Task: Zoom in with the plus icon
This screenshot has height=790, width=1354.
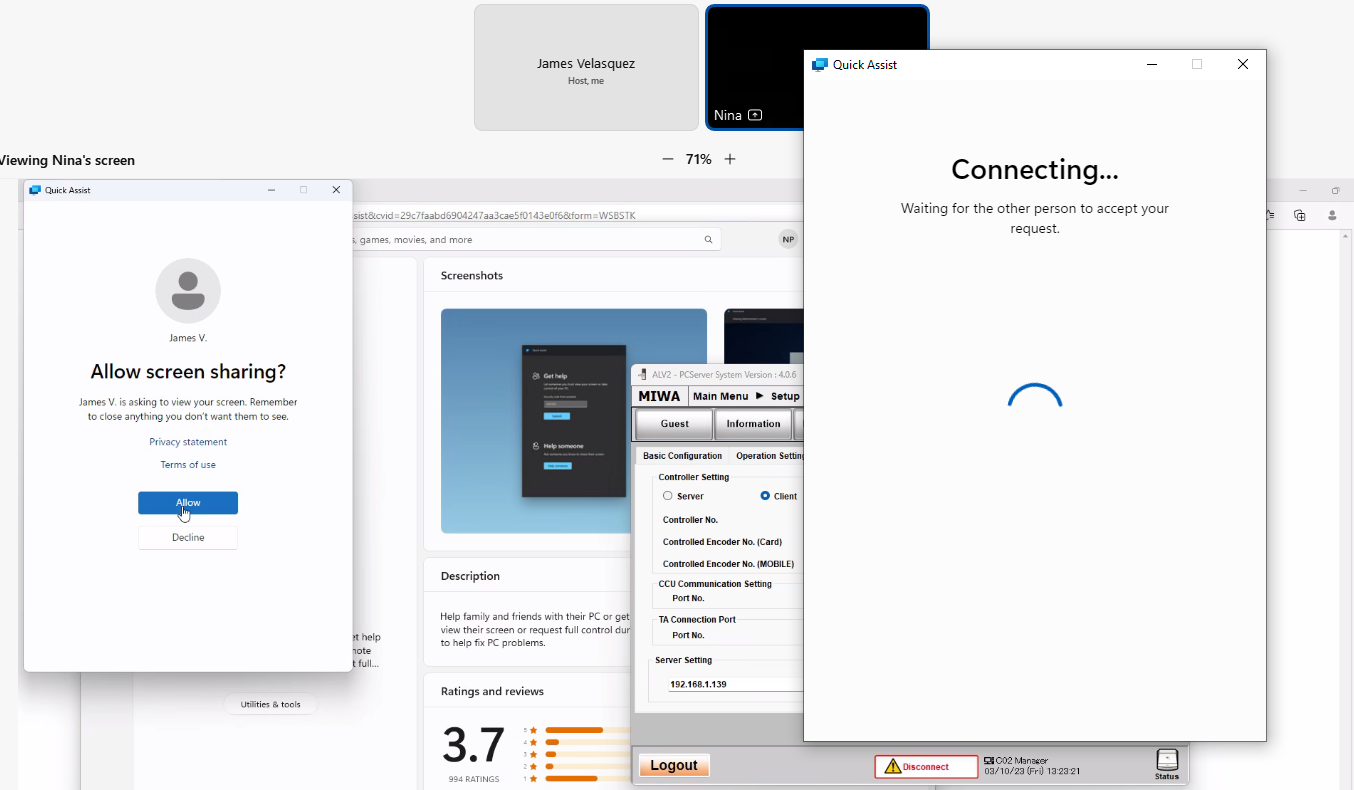Action: 730,160
